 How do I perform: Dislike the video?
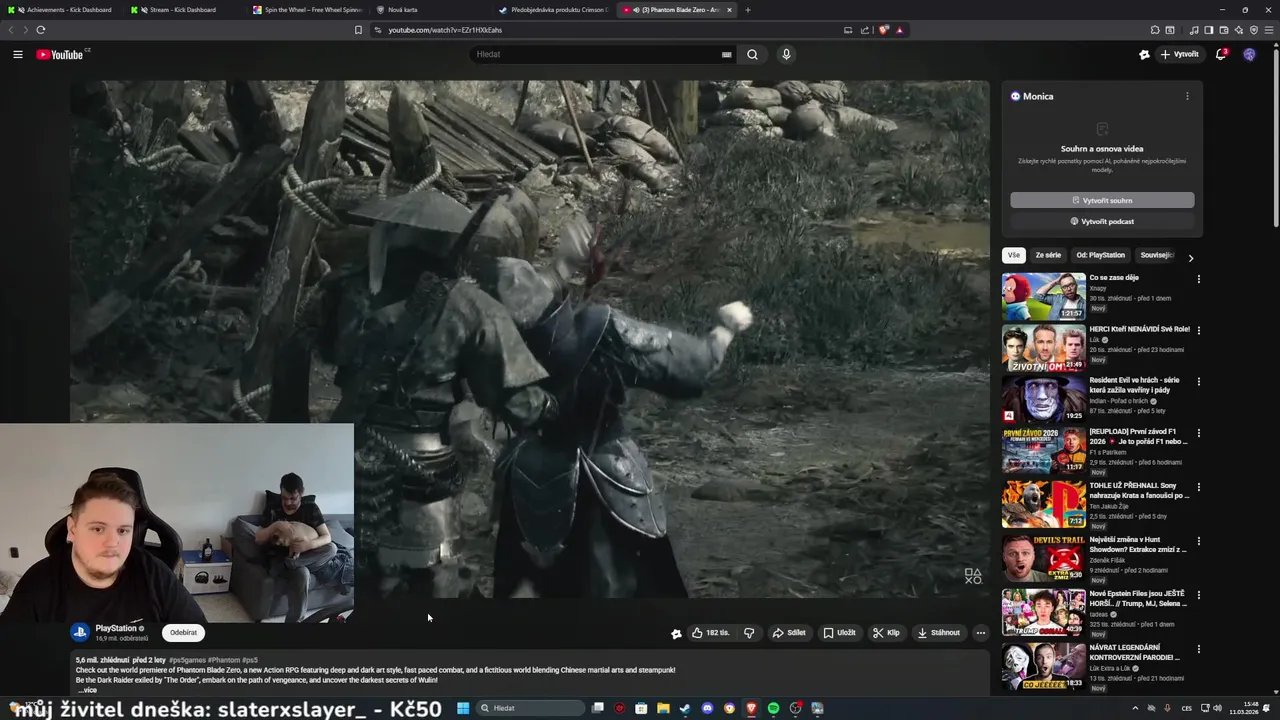pyautogui.click(x=749, y=633)
